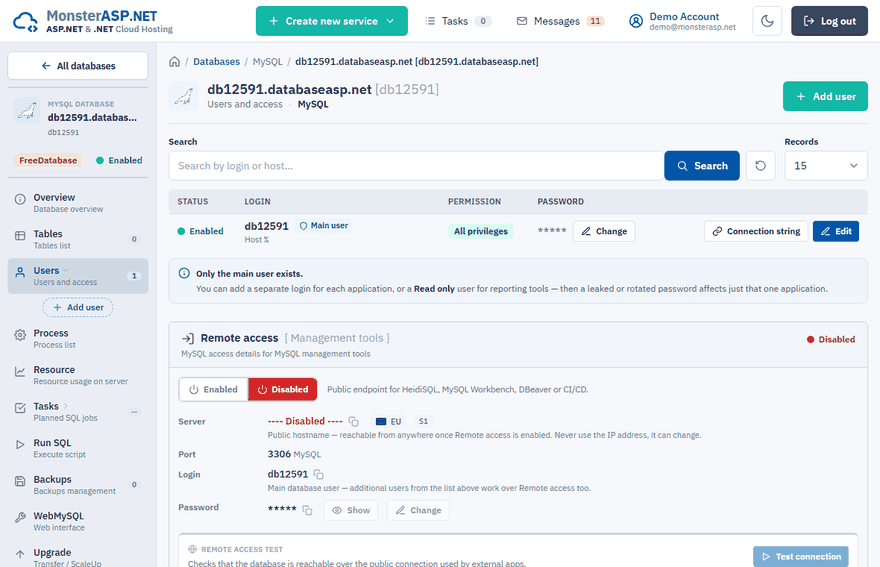This screenshot has width=880, height=567.
Task: Click the blue Search button
Action: pos(702,166)
